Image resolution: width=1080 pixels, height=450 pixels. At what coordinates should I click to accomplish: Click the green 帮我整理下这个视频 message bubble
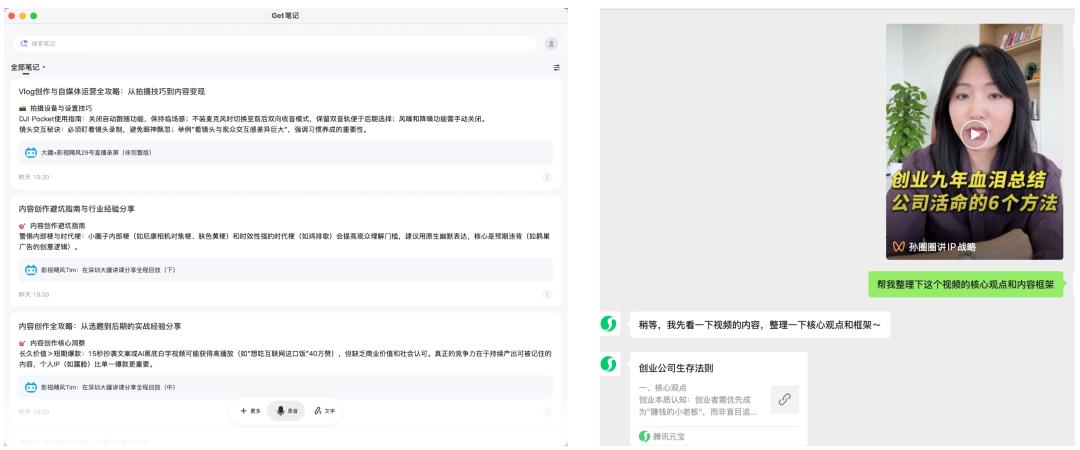click(966, 285)
